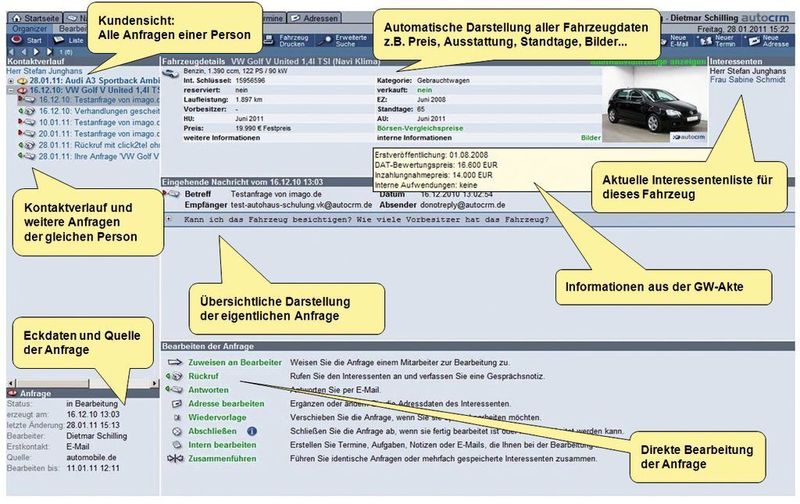
Task: Open 20.01.11 Testanfrage von imago entry
Action: tap(98, 134)
